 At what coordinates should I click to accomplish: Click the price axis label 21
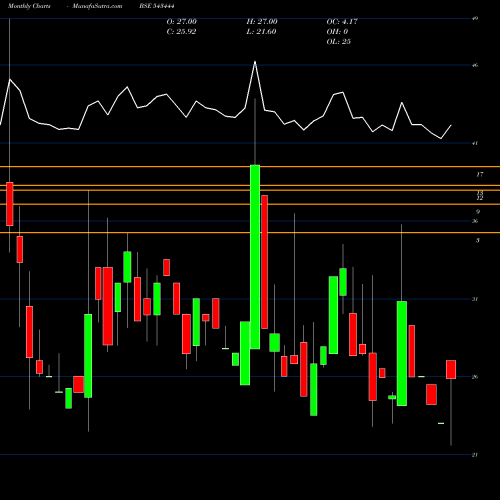tap(475, 455)
